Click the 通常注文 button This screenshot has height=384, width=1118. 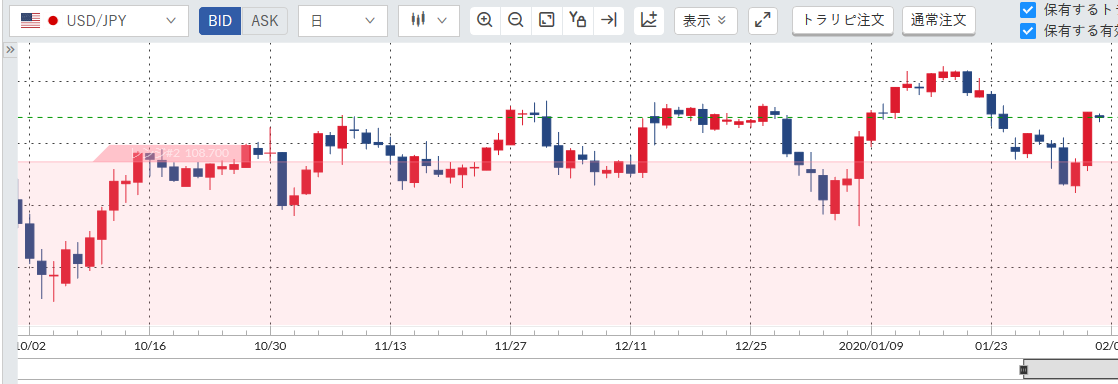tap(938, 20)
